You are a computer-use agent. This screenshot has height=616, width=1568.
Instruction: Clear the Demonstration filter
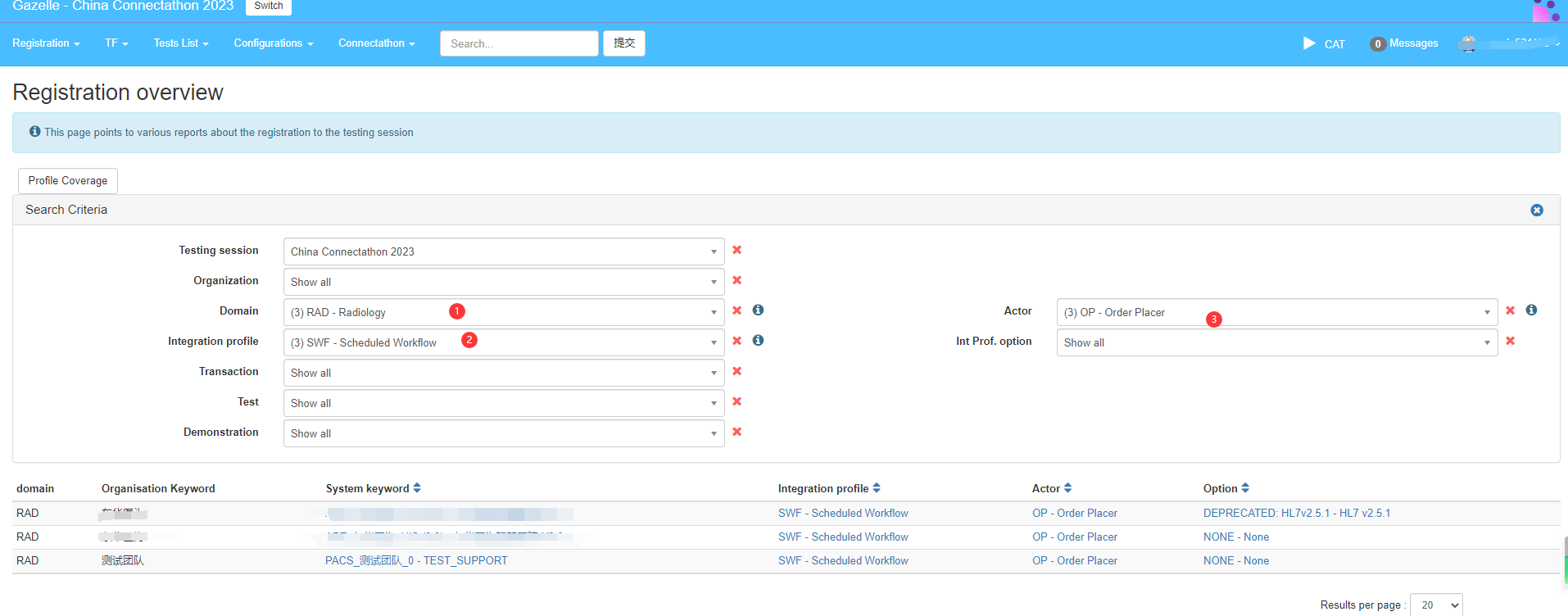[736, 432]
